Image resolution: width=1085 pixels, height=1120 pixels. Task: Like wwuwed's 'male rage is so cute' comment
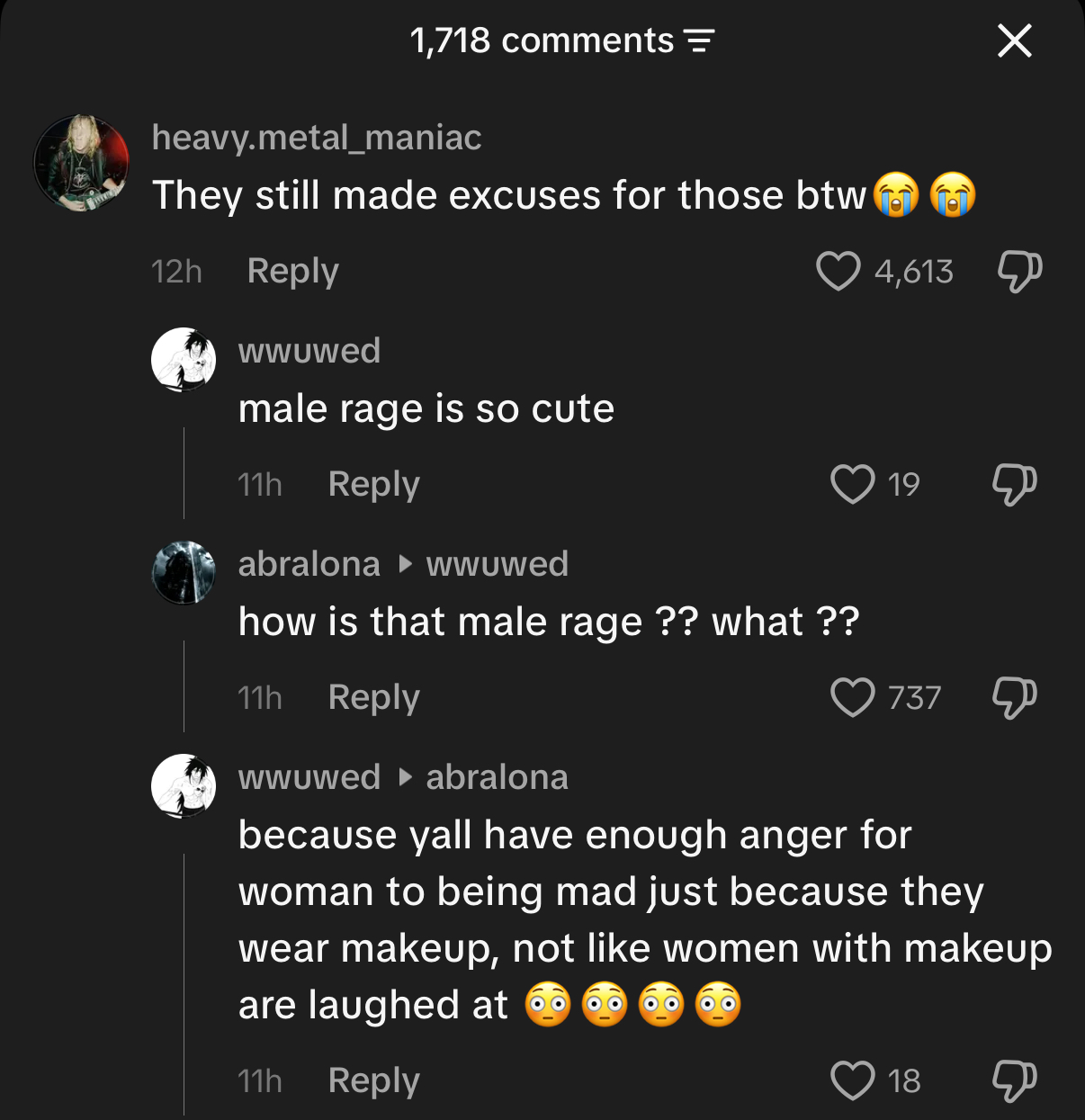852,484
